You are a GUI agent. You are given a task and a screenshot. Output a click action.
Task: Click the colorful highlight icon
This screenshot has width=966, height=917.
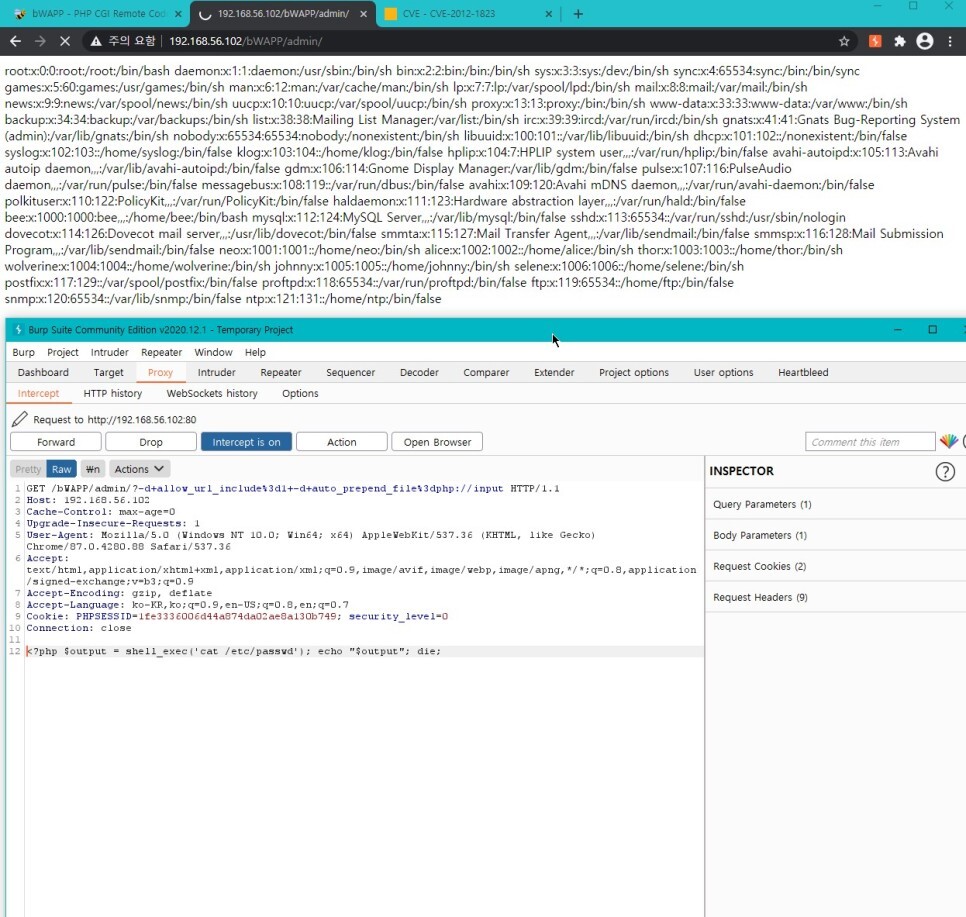coord(949,441)
